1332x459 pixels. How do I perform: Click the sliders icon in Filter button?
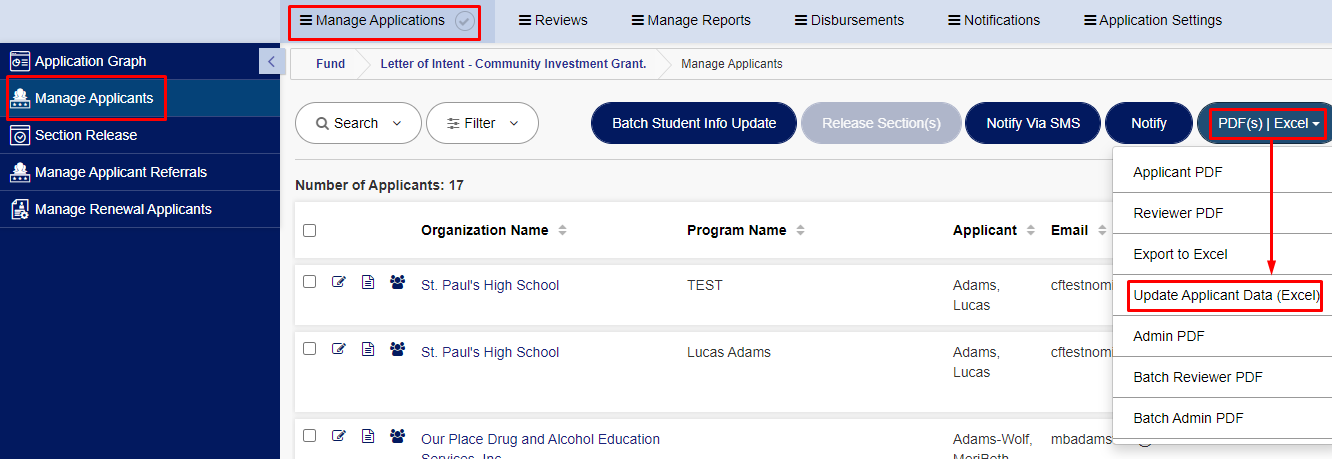click(x=453, y=123)
